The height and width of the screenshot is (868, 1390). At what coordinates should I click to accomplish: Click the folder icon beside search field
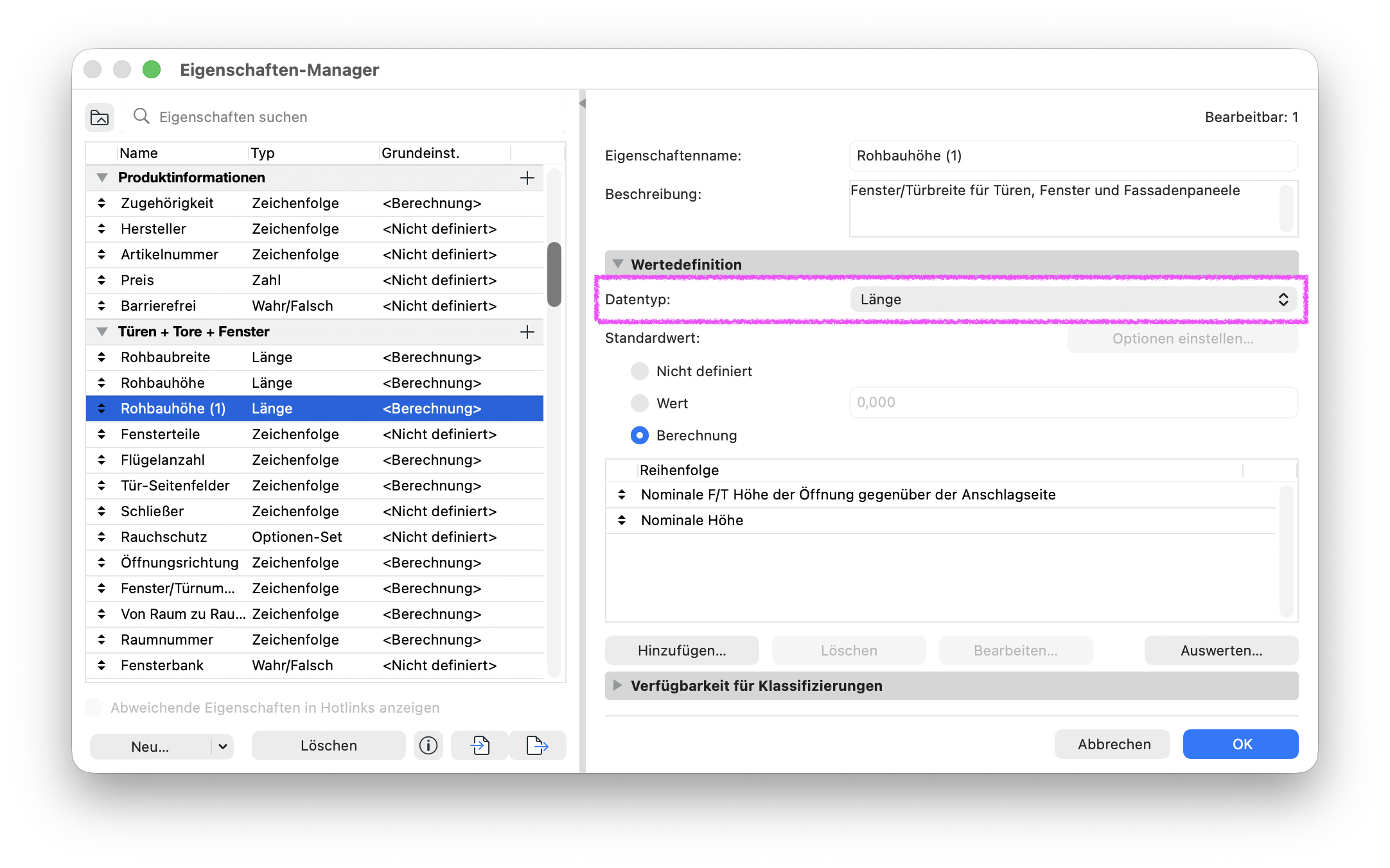pyautogui.click(x=100, y=117)
